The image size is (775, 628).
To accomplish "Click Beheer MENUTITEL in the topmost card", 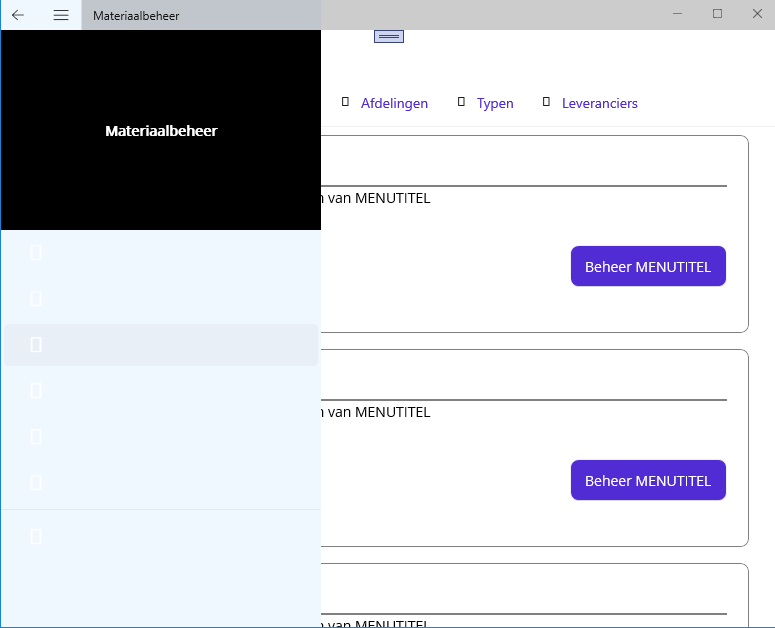I will 648,266.
